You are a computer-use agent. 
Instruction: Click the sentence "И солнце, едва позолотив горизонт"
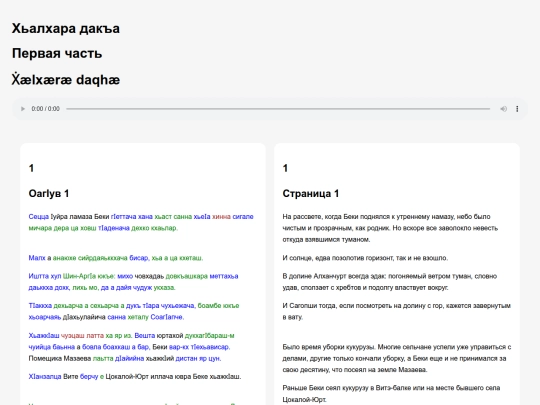[x=365, y=258]
